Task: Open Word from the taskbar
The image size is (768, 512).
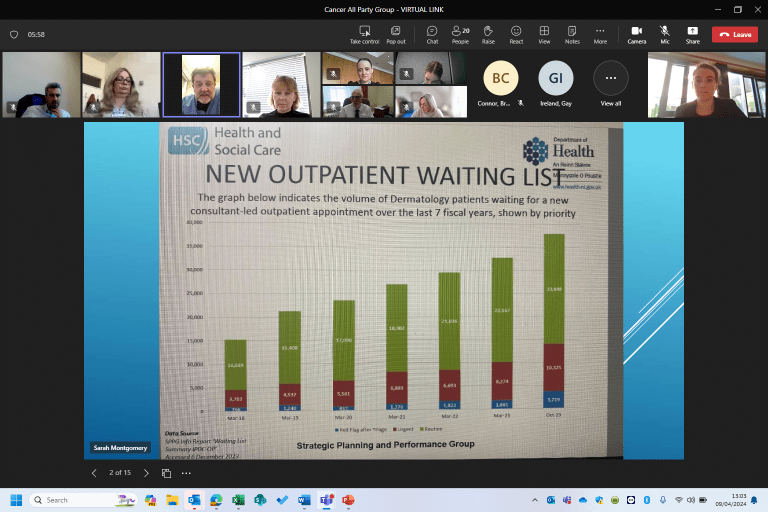Action: point(304,500)
